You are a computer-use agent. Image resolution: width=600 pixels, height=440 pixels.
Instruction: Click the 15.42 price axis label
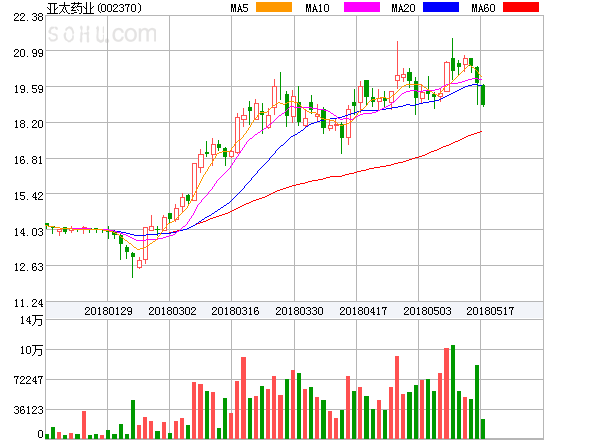pos(28,196)
